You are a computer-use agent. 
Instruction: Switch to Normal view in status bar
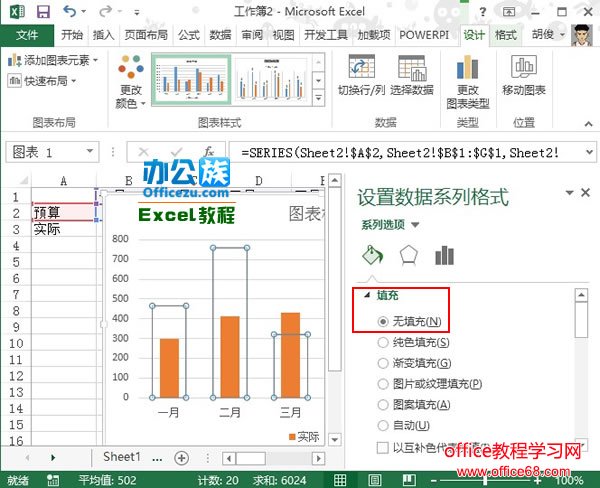pyautogui.click(x=340, y=480)
